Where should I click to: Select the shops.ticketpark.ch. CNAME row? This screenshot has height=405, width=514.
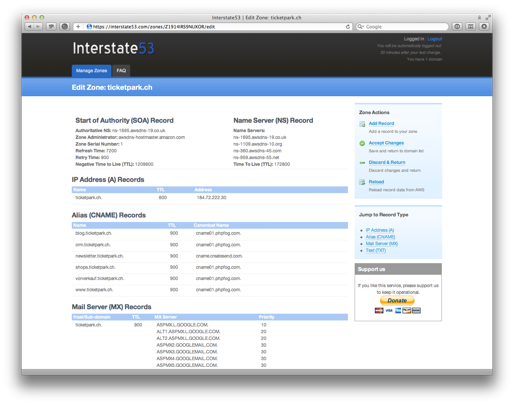210,267
